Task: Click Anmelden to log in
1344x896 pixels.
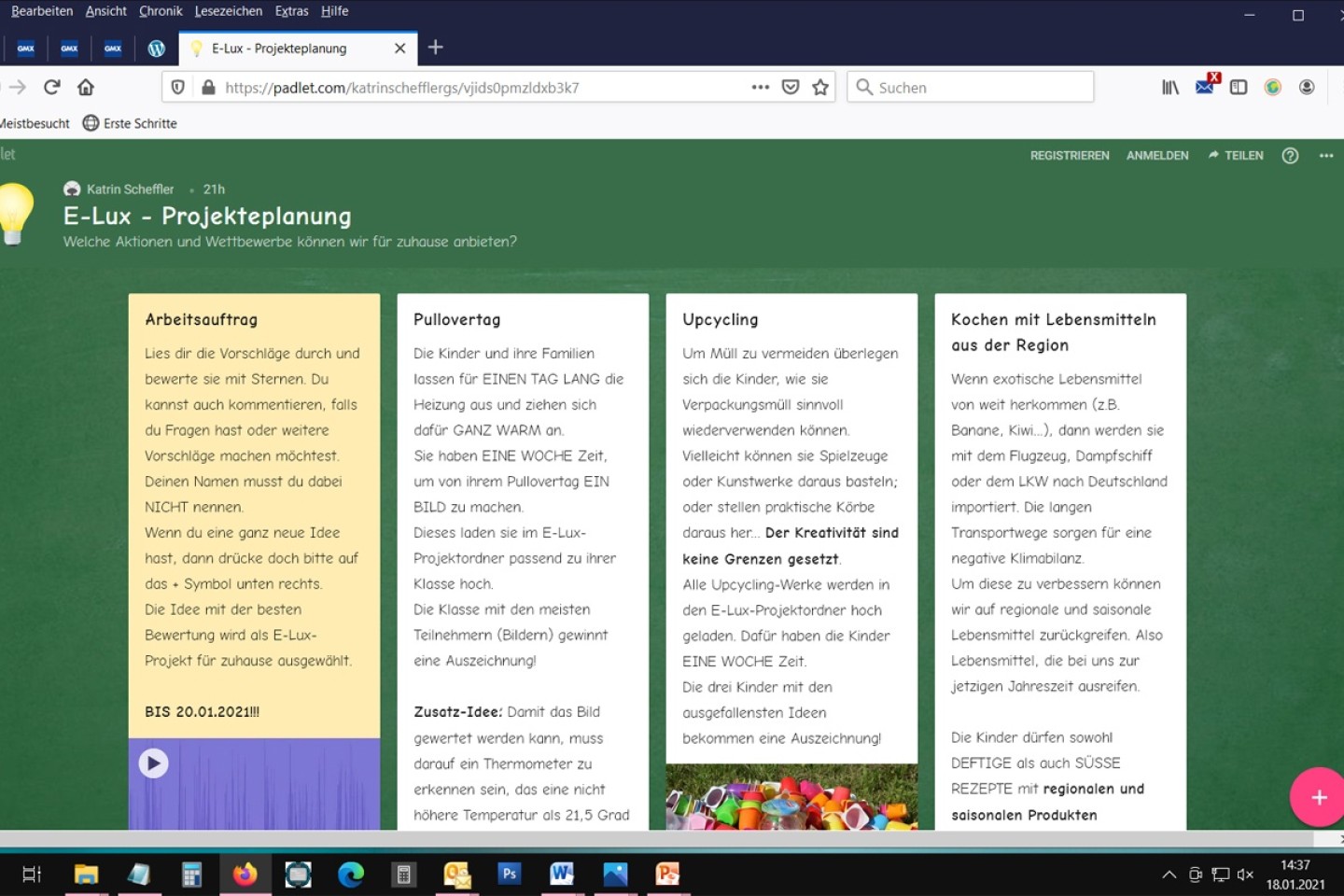Action: tap(1157, 156)
